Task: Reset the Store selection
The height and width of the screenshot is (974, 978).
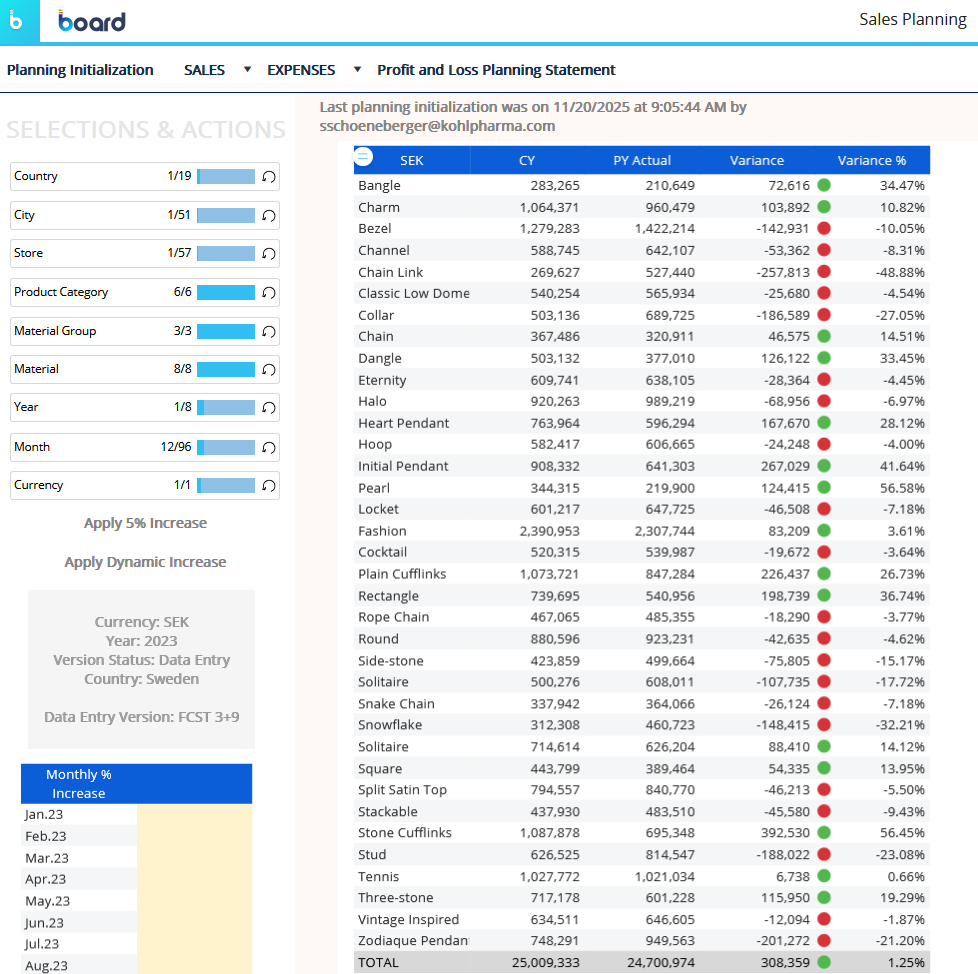Action: point(269,254)
